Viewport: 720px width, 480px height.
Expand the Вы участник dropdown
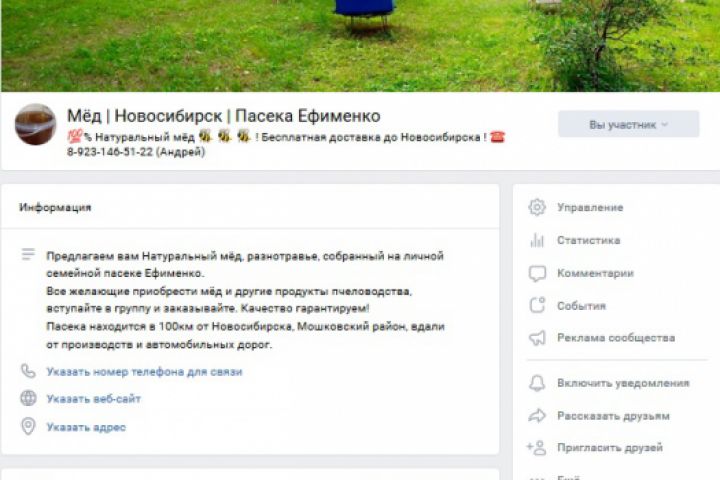pos(628,124)
